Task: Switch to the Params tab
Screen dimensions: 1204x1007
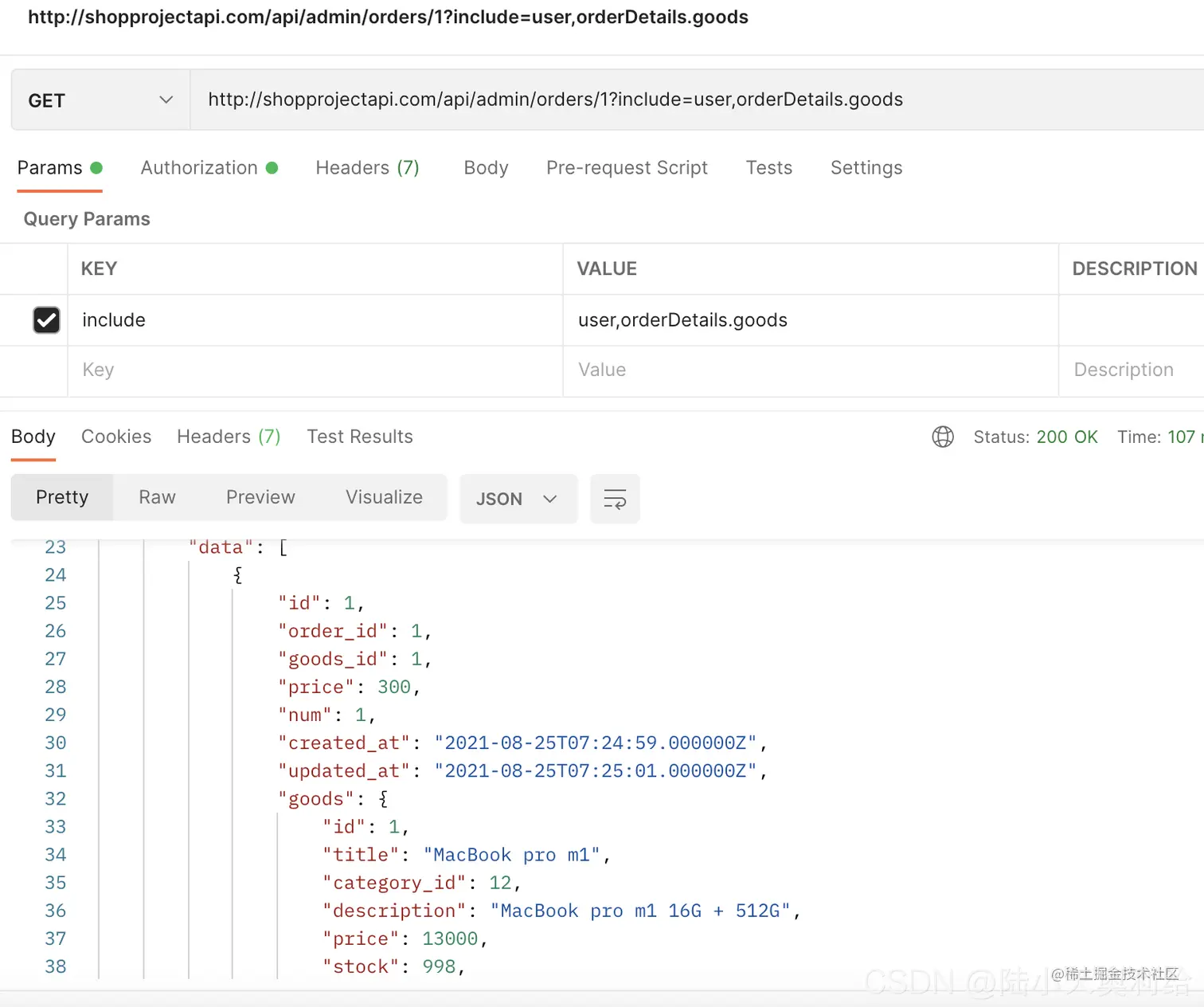Action: coord(60,168)
